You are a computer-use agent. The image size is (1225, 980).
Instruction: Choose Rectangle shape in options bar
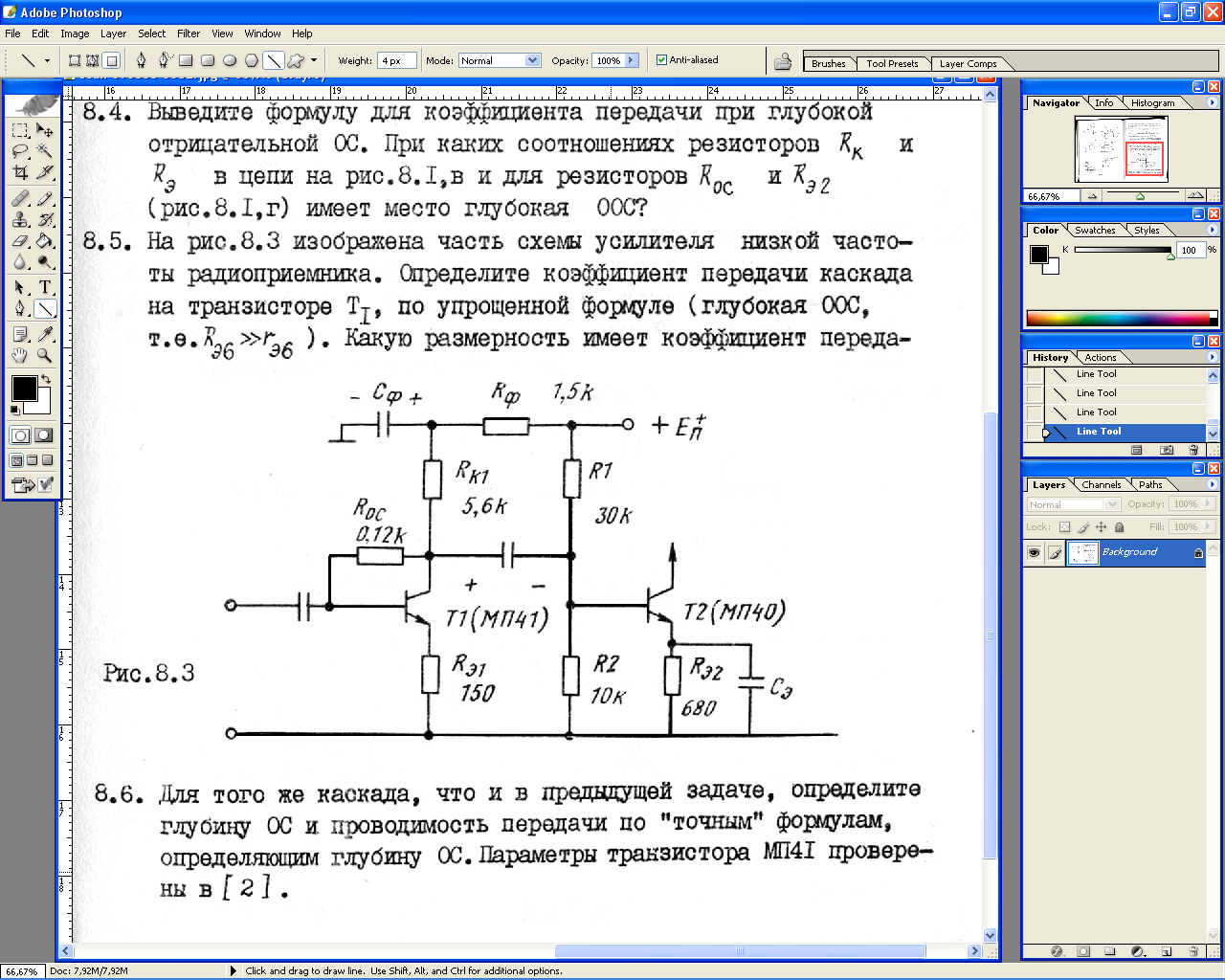click(x=187, y=60)
